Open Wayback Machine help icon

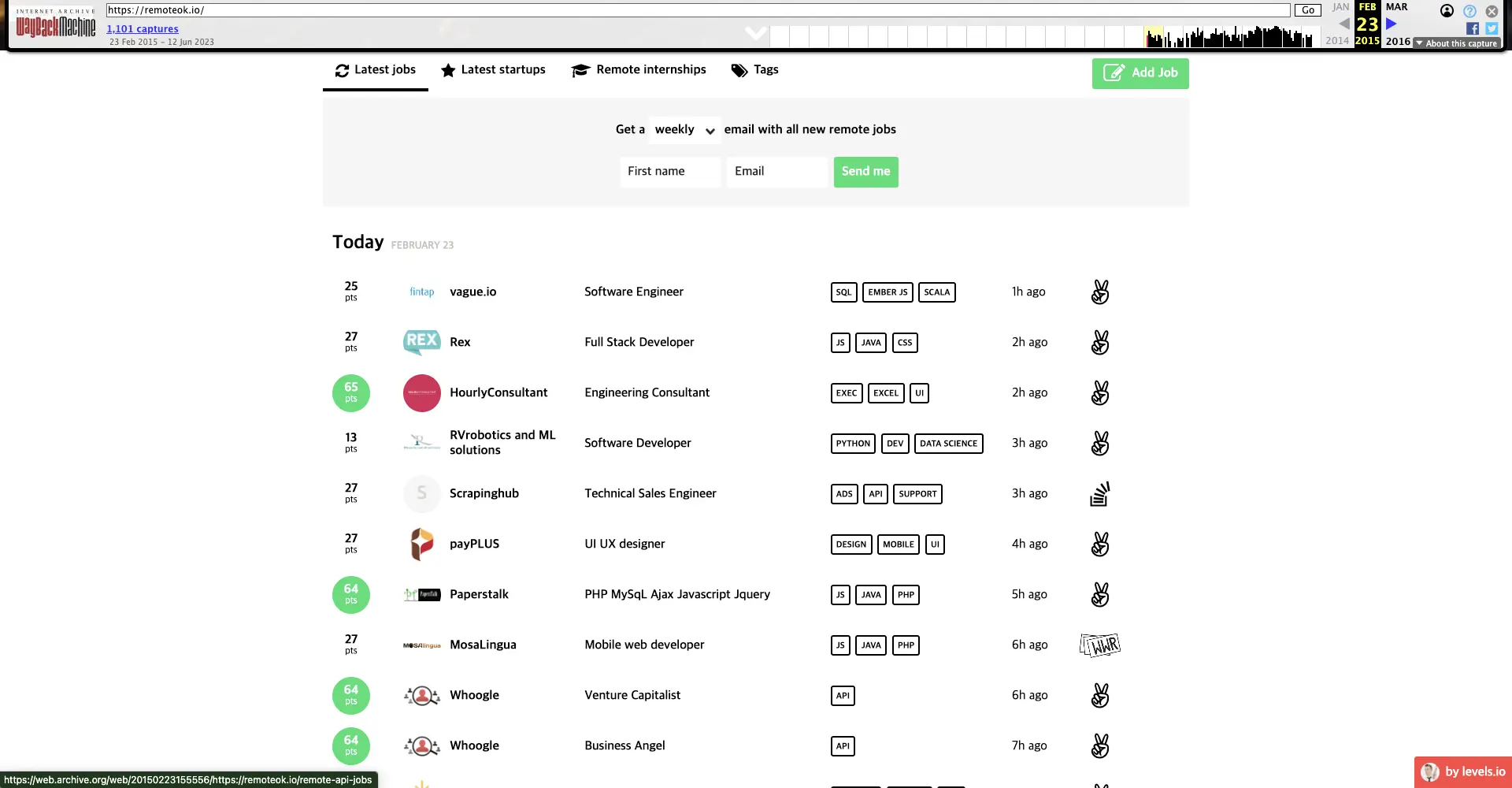click(1469, 11)
